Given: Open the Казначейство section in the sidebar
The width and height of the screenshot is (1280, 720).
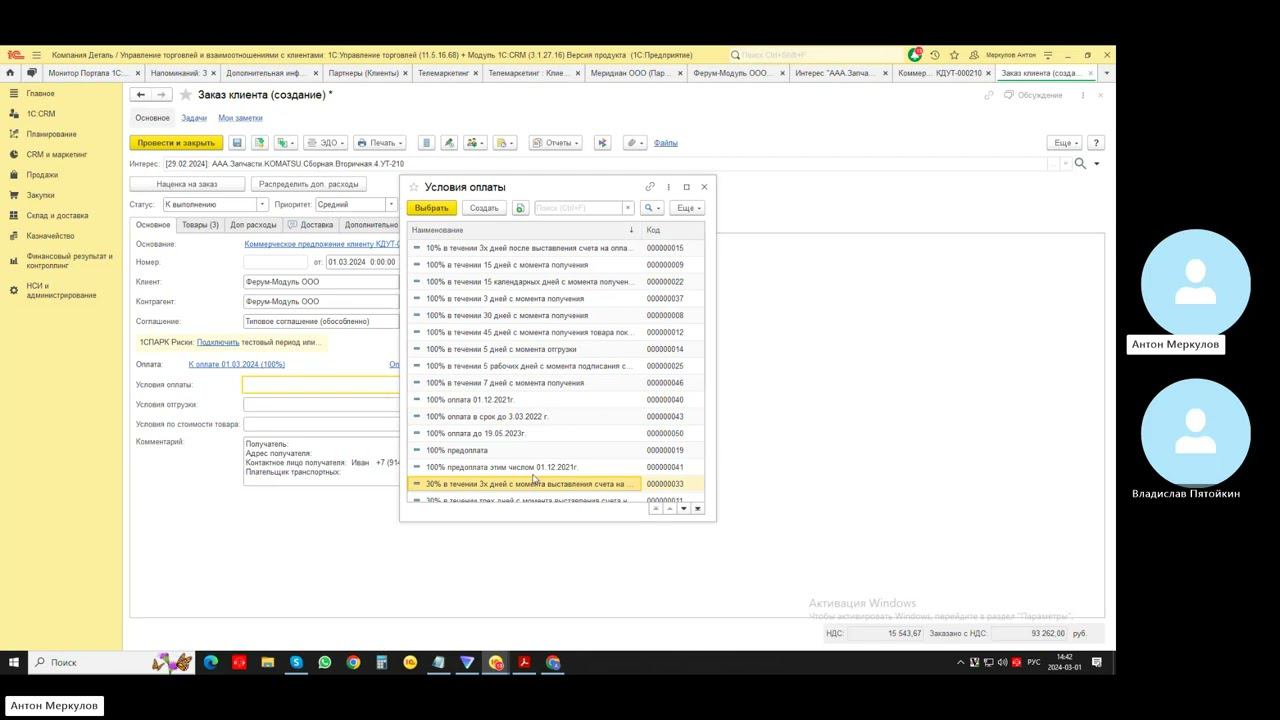Looking at the screenshot, I should [x=50, y=236].
